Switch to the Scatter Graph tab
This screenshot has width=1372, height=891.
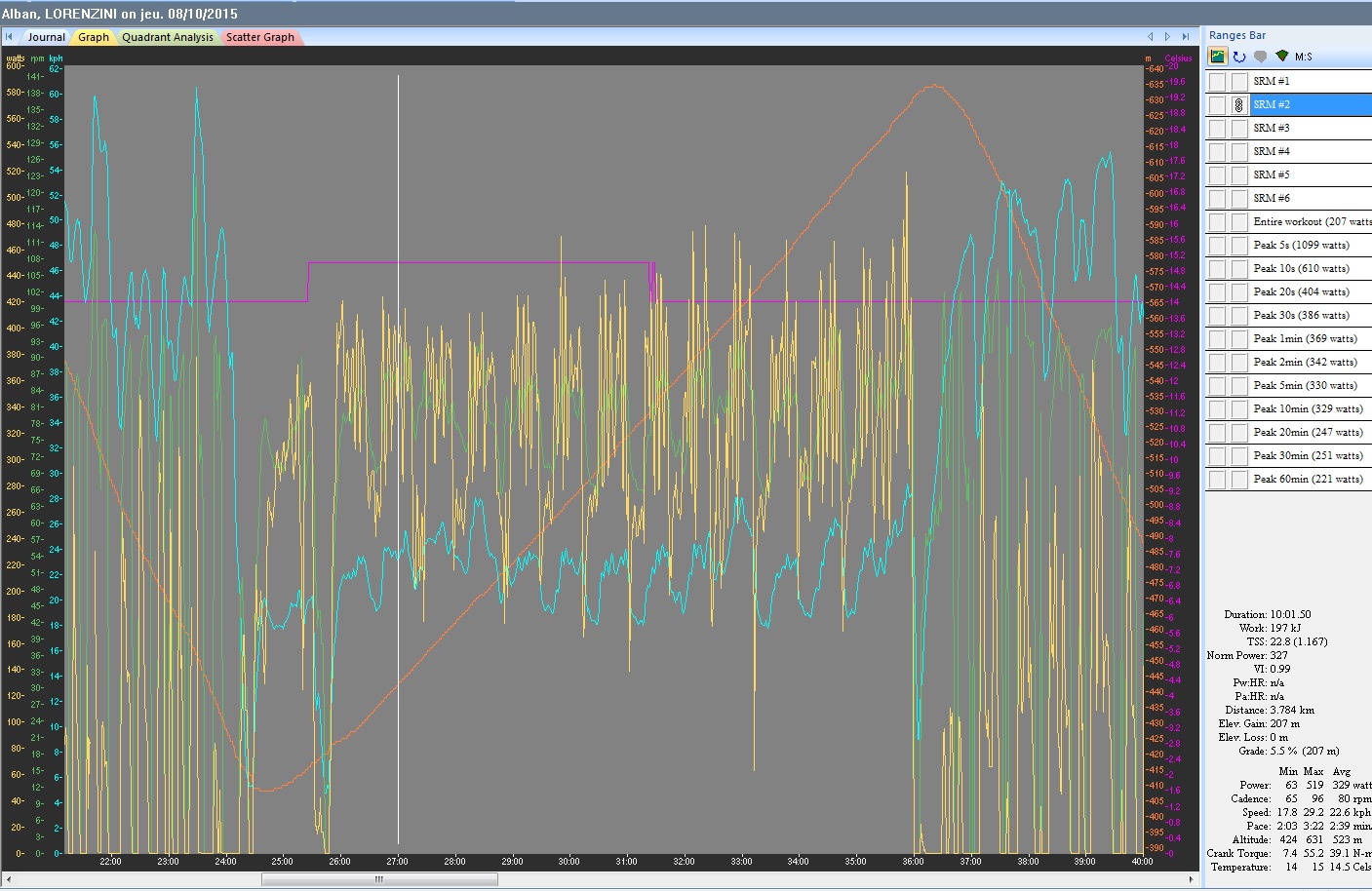point(260,37)
